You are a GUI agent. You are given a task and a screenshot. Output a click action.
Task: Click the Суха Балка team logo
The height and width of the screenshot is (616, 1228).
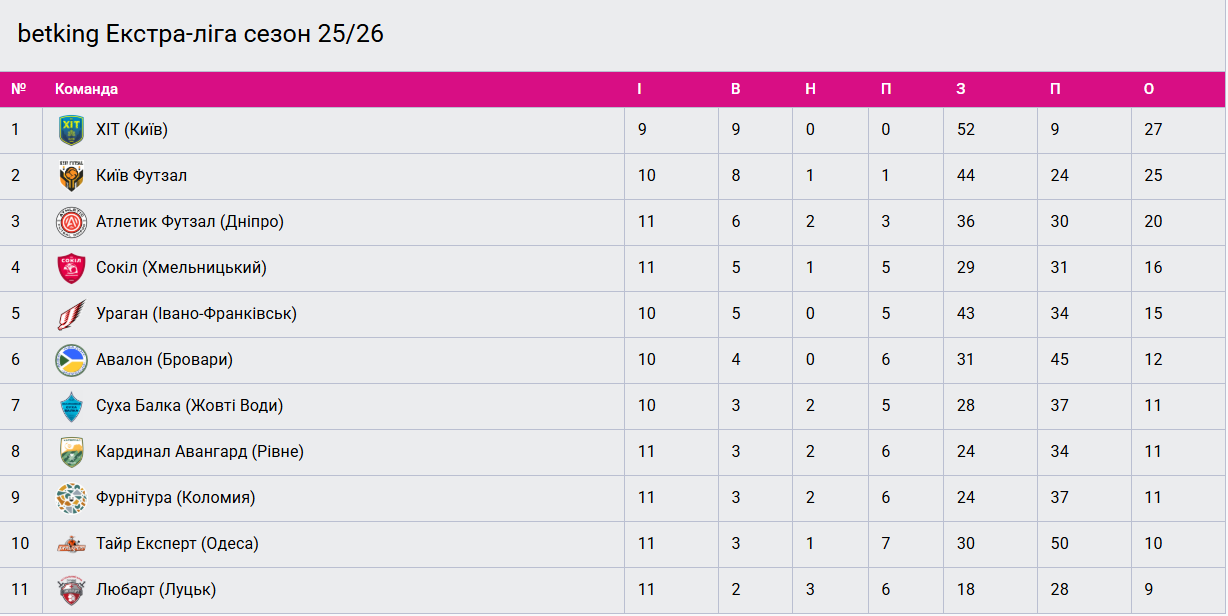click(x=71, y=406)
